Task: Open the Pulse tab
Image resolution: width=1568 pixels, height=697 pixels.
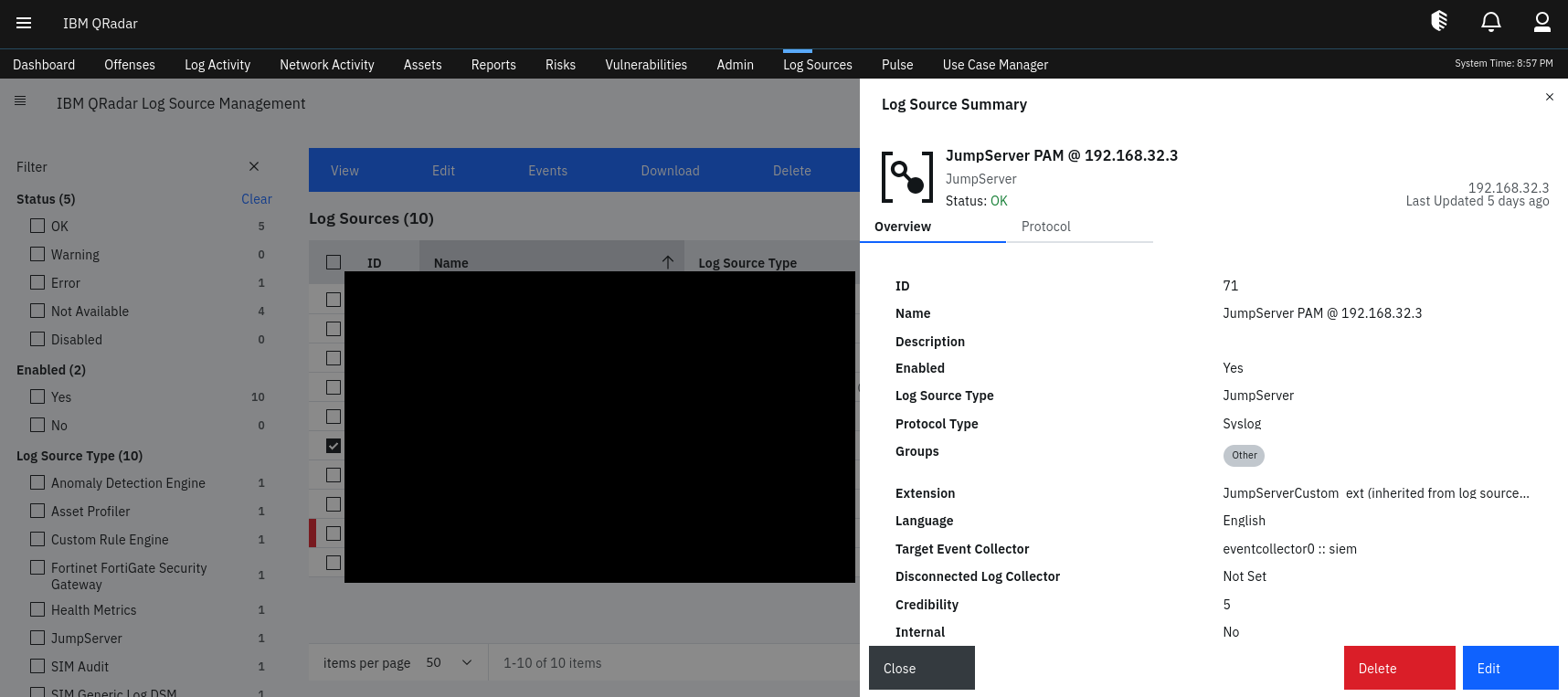Action: [x=897, y=65]
